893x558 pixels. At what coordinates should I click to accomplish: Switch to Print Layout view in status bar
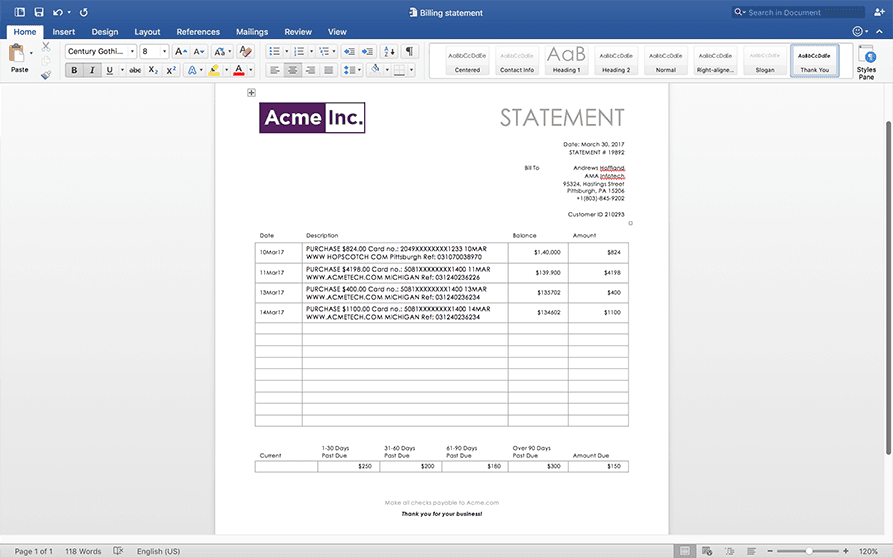click(685, 551)
